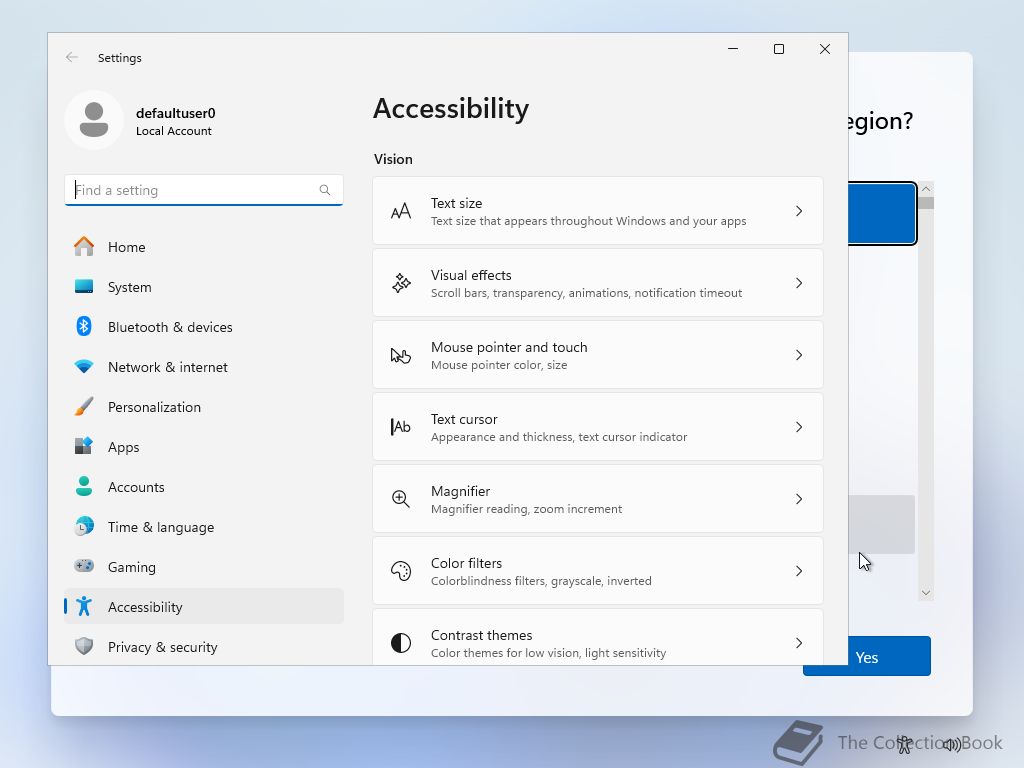Click the System monitor icon
This screenshot has height=768, width=1024.
[x=84, y=287]
